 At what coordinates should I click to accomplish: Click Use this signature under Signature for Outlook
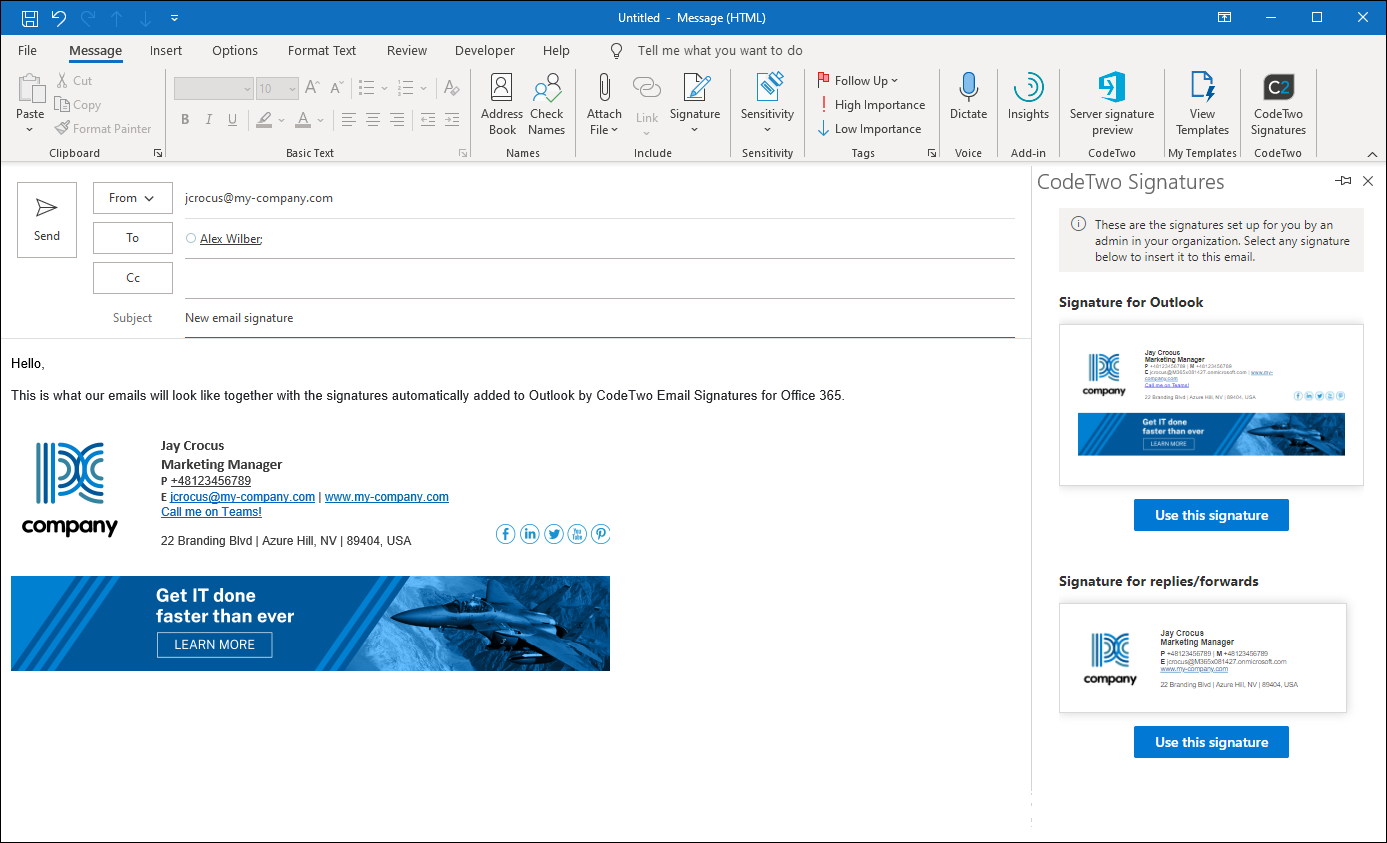tap(1211, 515)
